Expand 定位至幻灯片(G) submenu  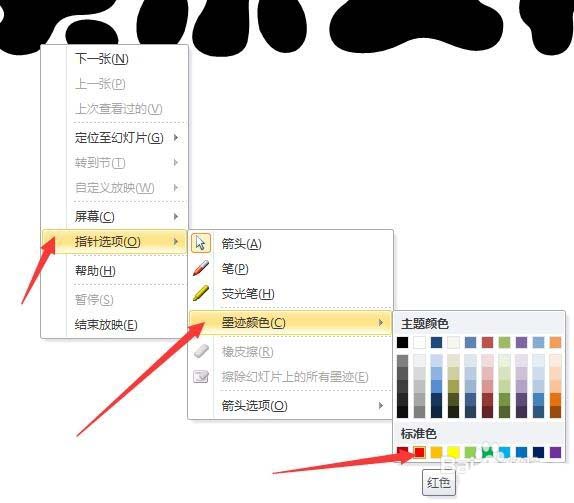point(115,138)
